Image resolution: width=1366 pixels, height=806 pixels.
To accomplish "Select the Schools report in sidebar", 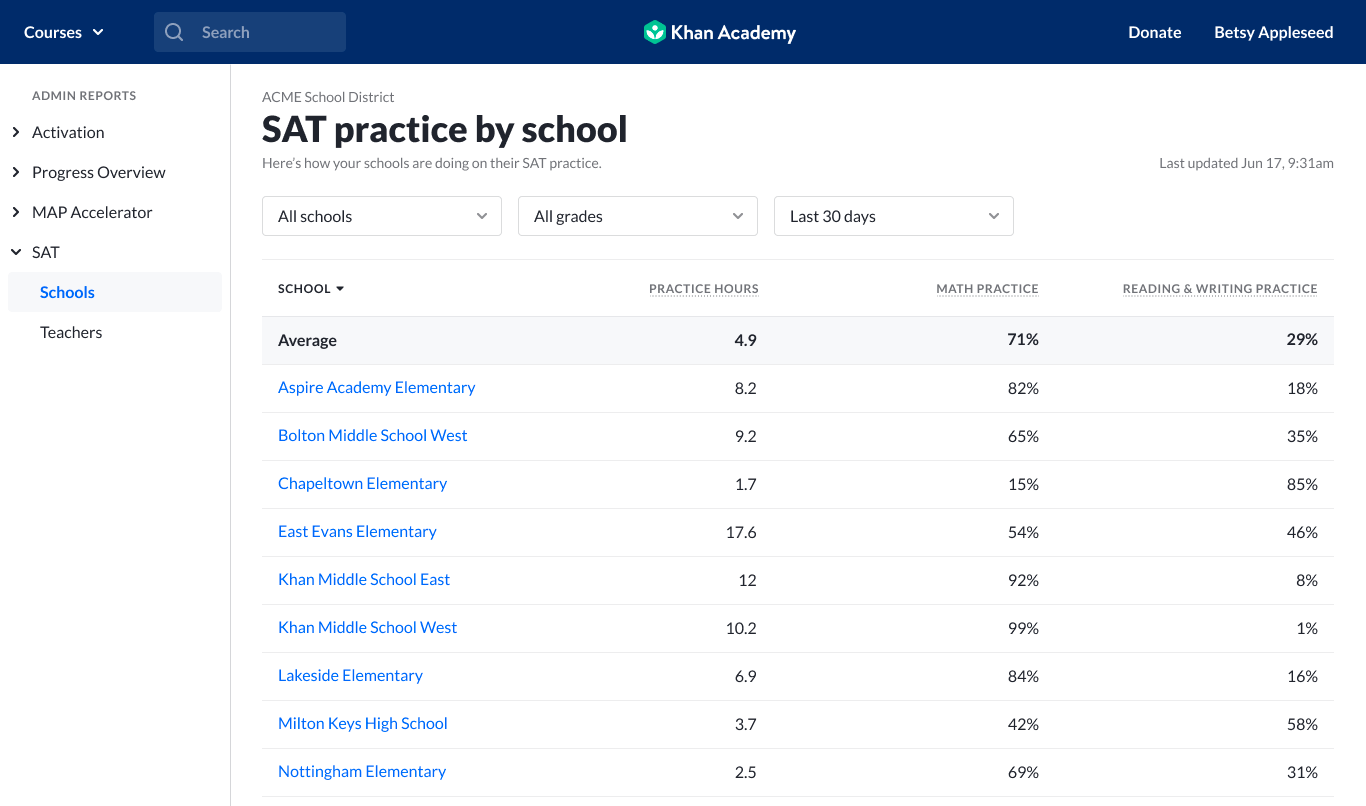I will (x=67, y=292).
